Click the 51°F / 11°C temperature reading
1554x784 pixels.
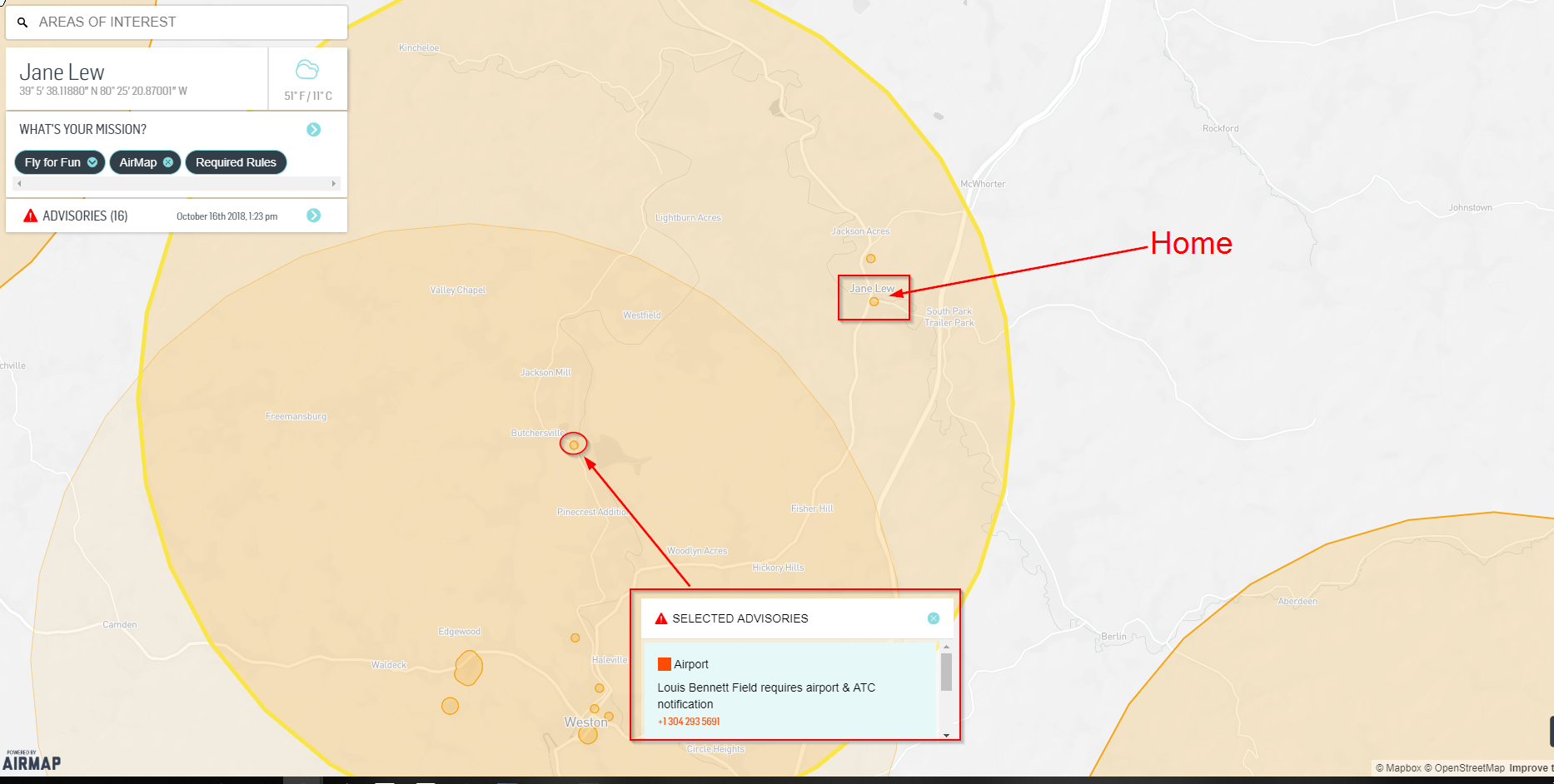(308, 96)
